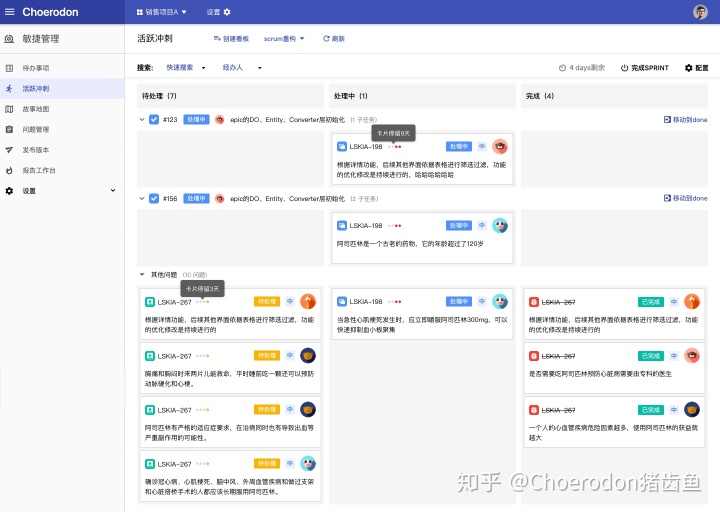Click priority 中 tag on 阿司匹林是一个古老的药物 card
The image size is (720, 512).
[x=482, y=225]
